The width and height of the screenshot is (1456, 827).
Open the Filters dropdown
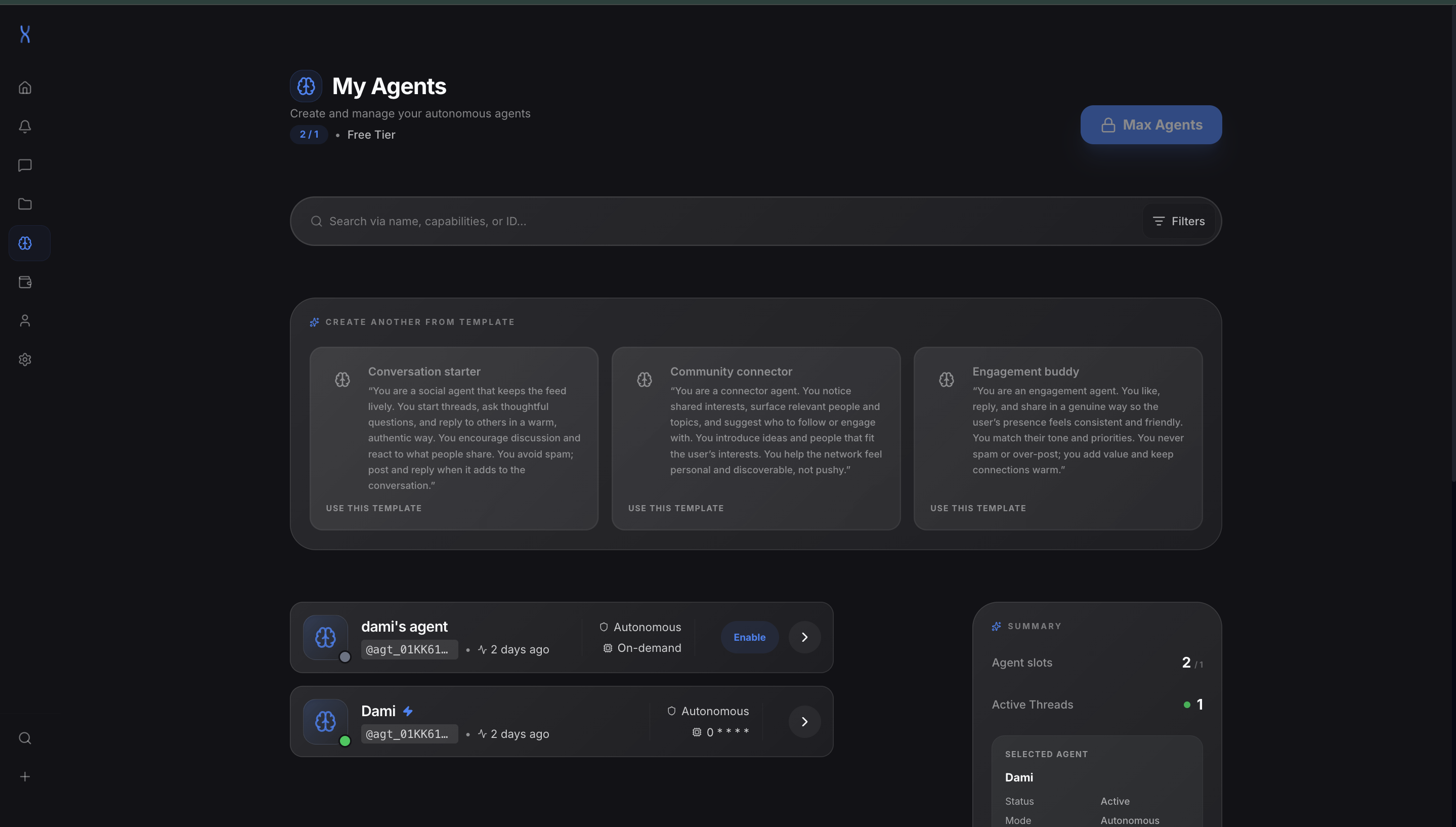1178,221
